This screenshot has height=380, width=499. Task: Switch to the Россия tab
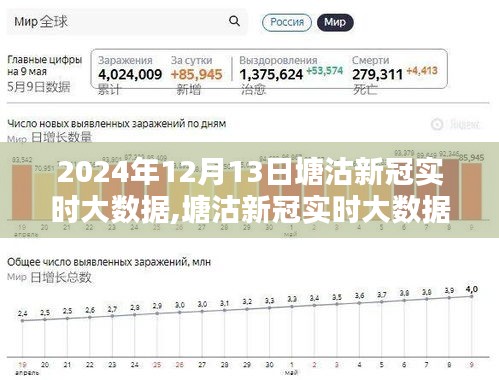click(287, 22)
